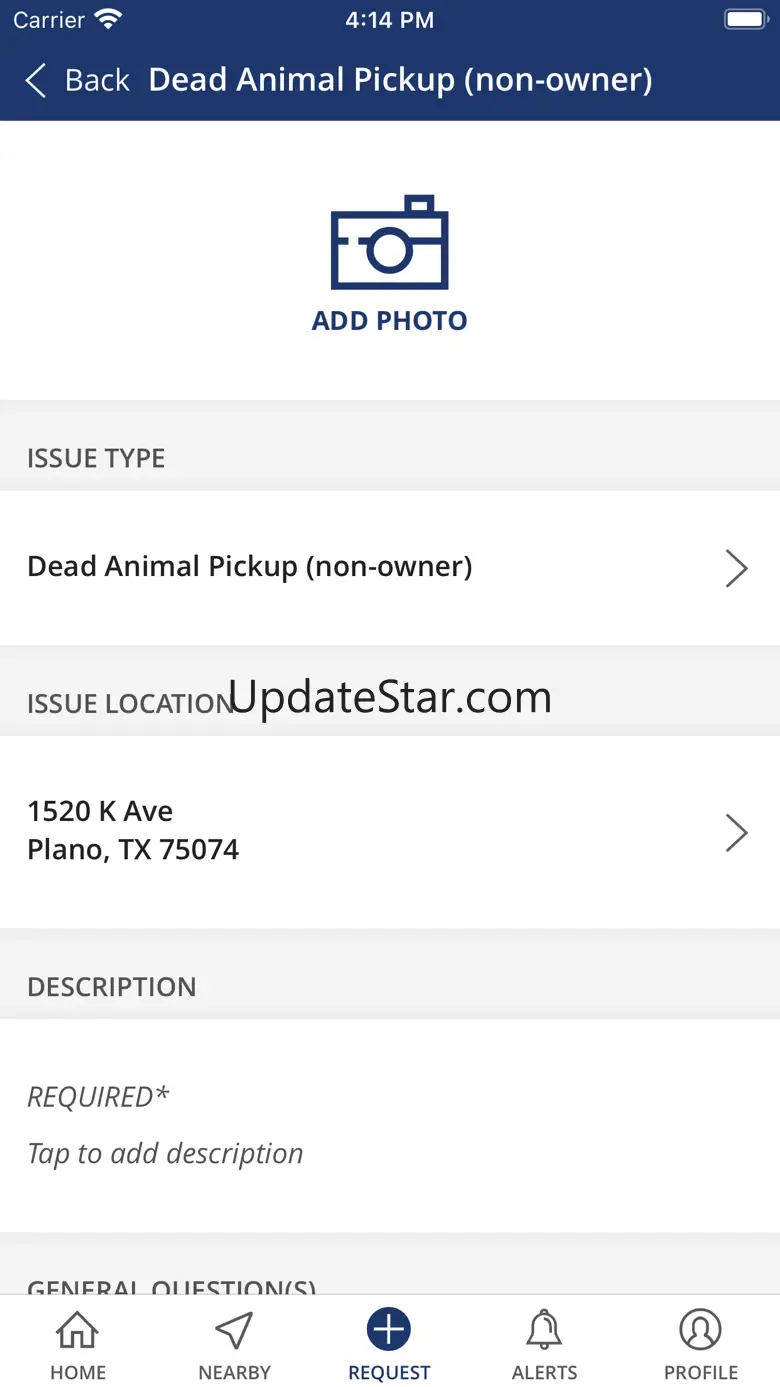Expand the Issue Location chevron arrow
The height and width of the screenshot is (1387, 780).
click(736, 832)
